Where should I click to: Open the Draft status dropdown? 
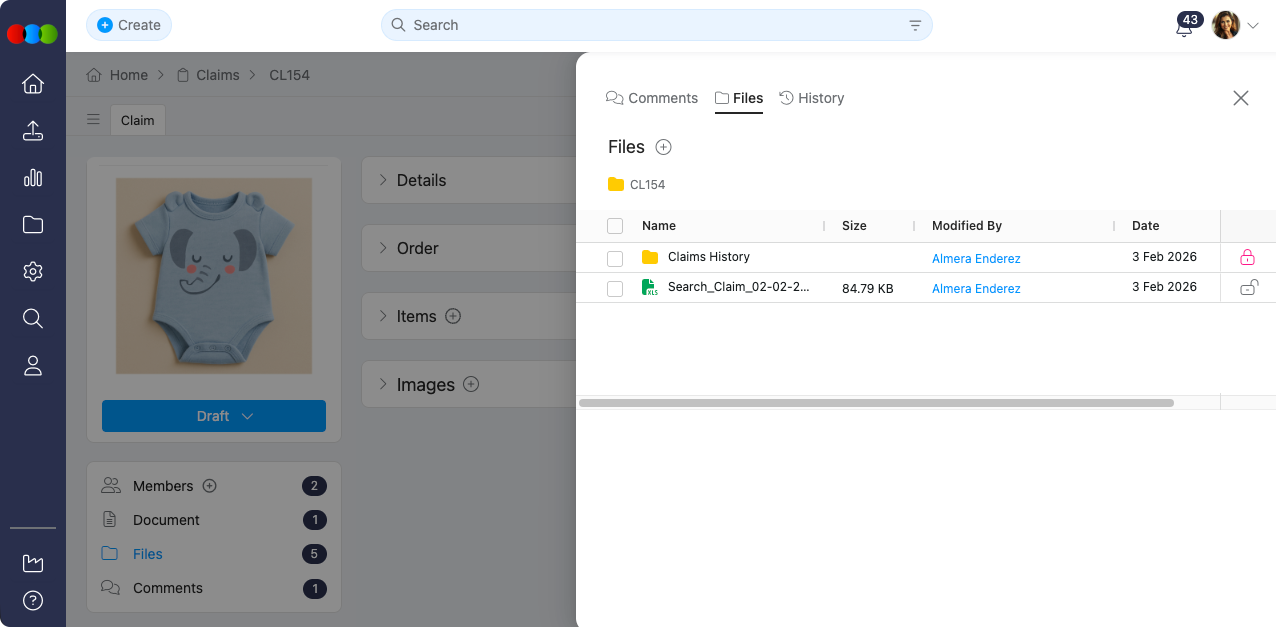[x=214, y=416]
